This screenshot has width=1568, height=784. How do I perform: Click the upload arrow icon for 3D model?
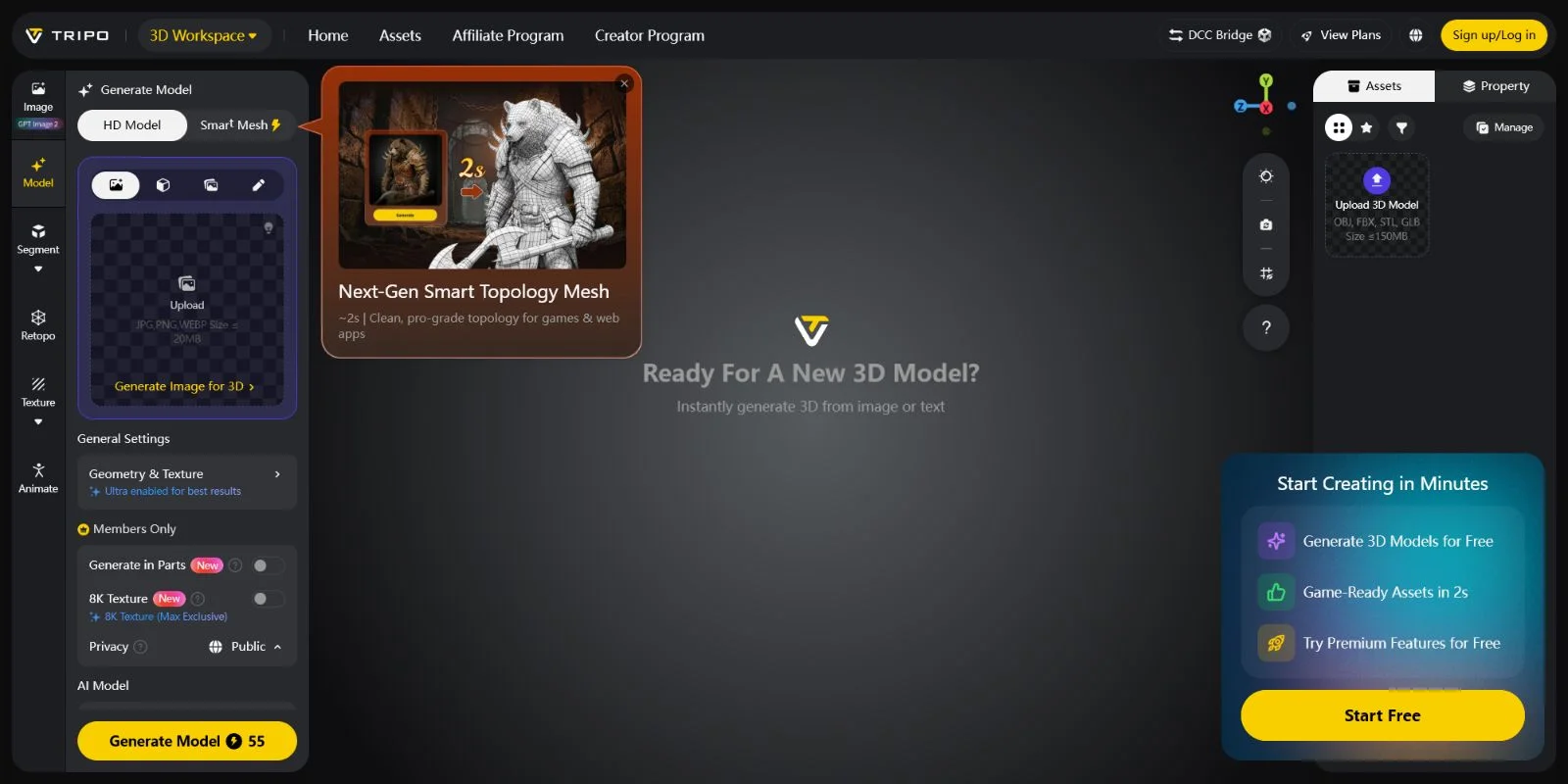(1377, 179)
